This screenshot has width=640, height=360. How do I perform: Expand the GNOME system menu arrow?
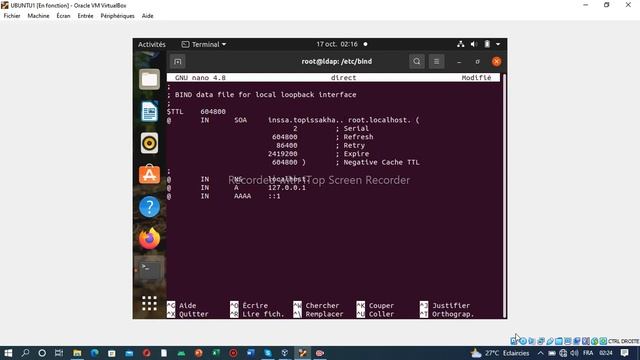click(498, 44)
